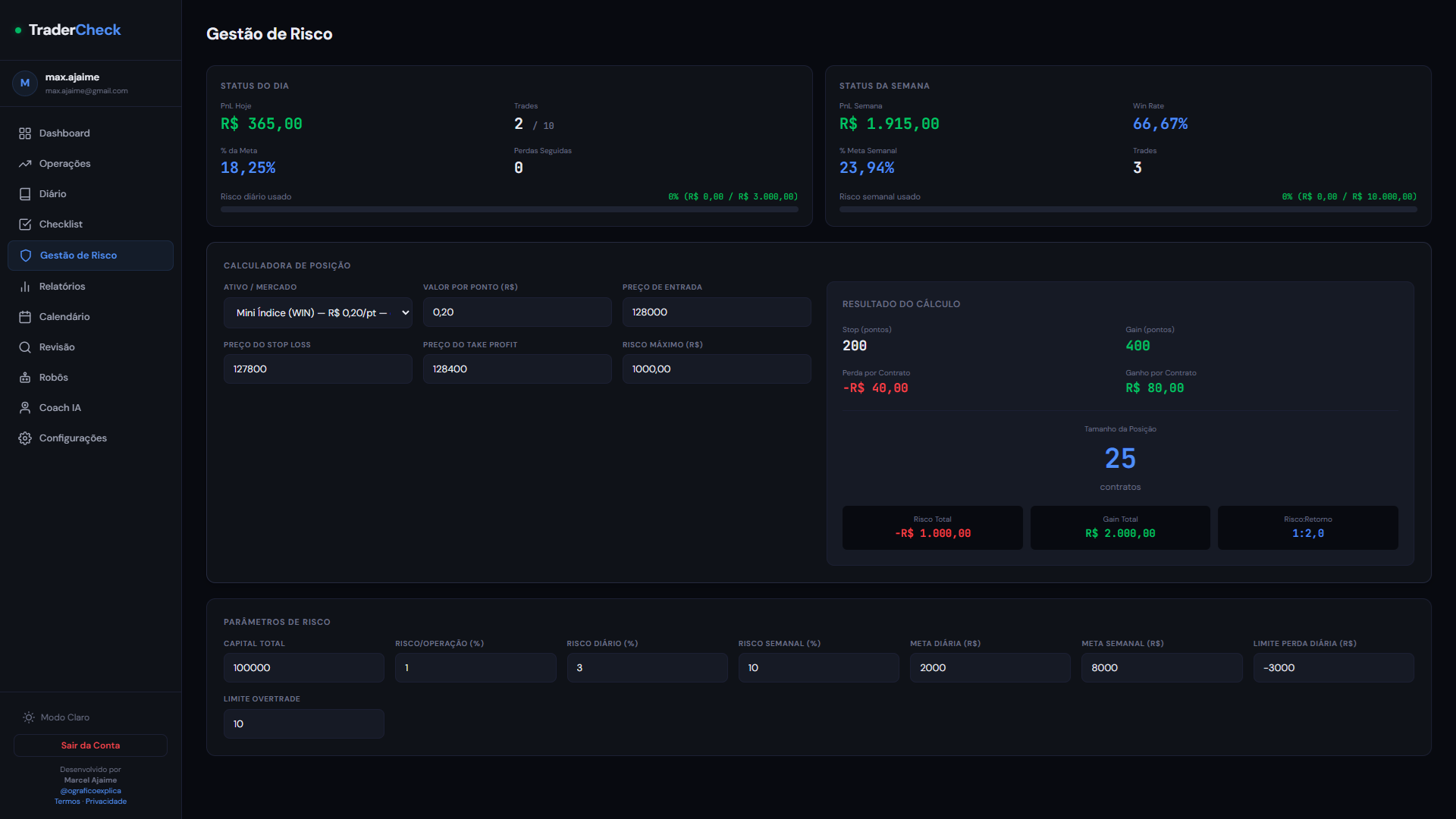Select the Gestão de Risco shield icon
The width and height of the screenshot is (1456, 819).
(x=25, y=255)
